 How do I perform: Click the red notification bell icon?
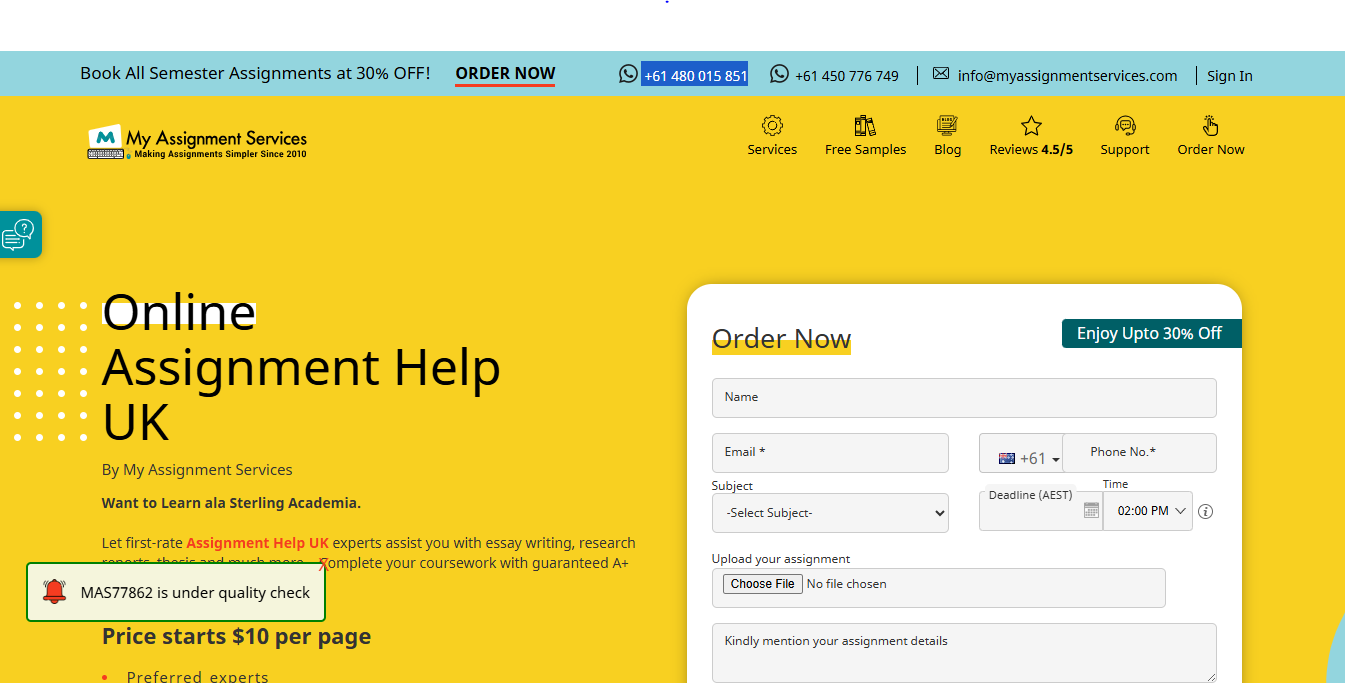click(x=55, y=592)
